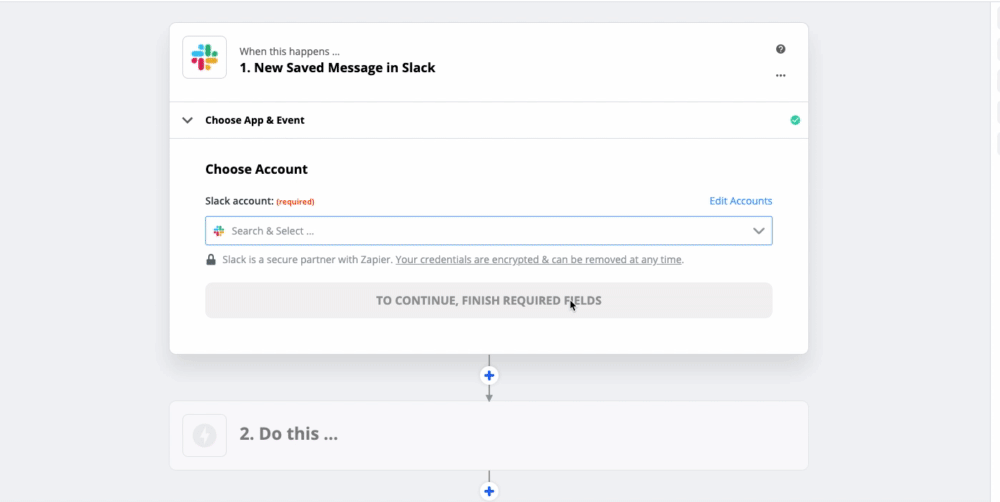Click the small Slack logo in account field
The width and height of the screenshot is (1000, 502).
[x=219, y=231]
